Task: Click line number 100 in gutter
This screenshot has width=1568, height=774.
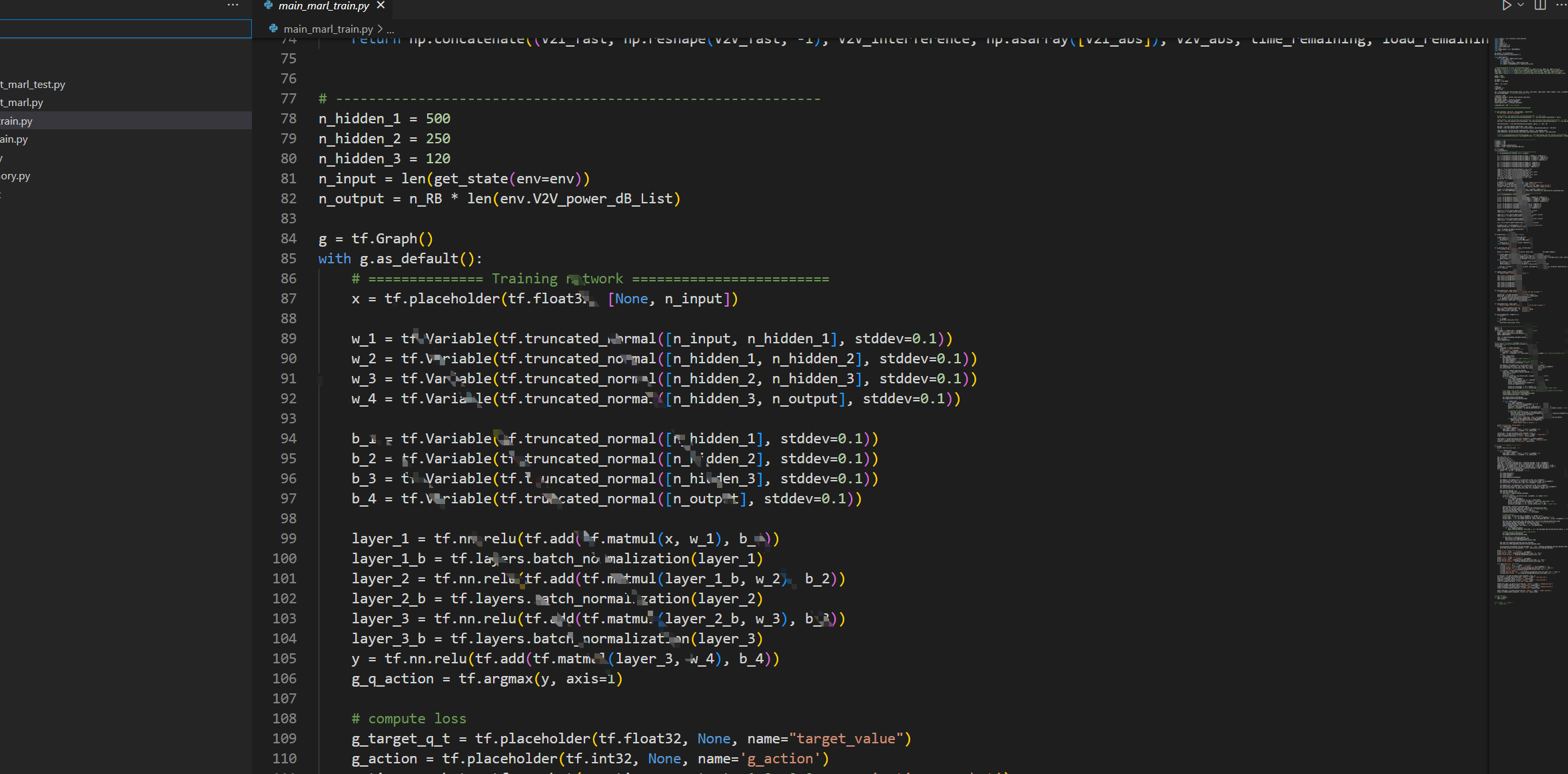Action: [x=285, y=559]
